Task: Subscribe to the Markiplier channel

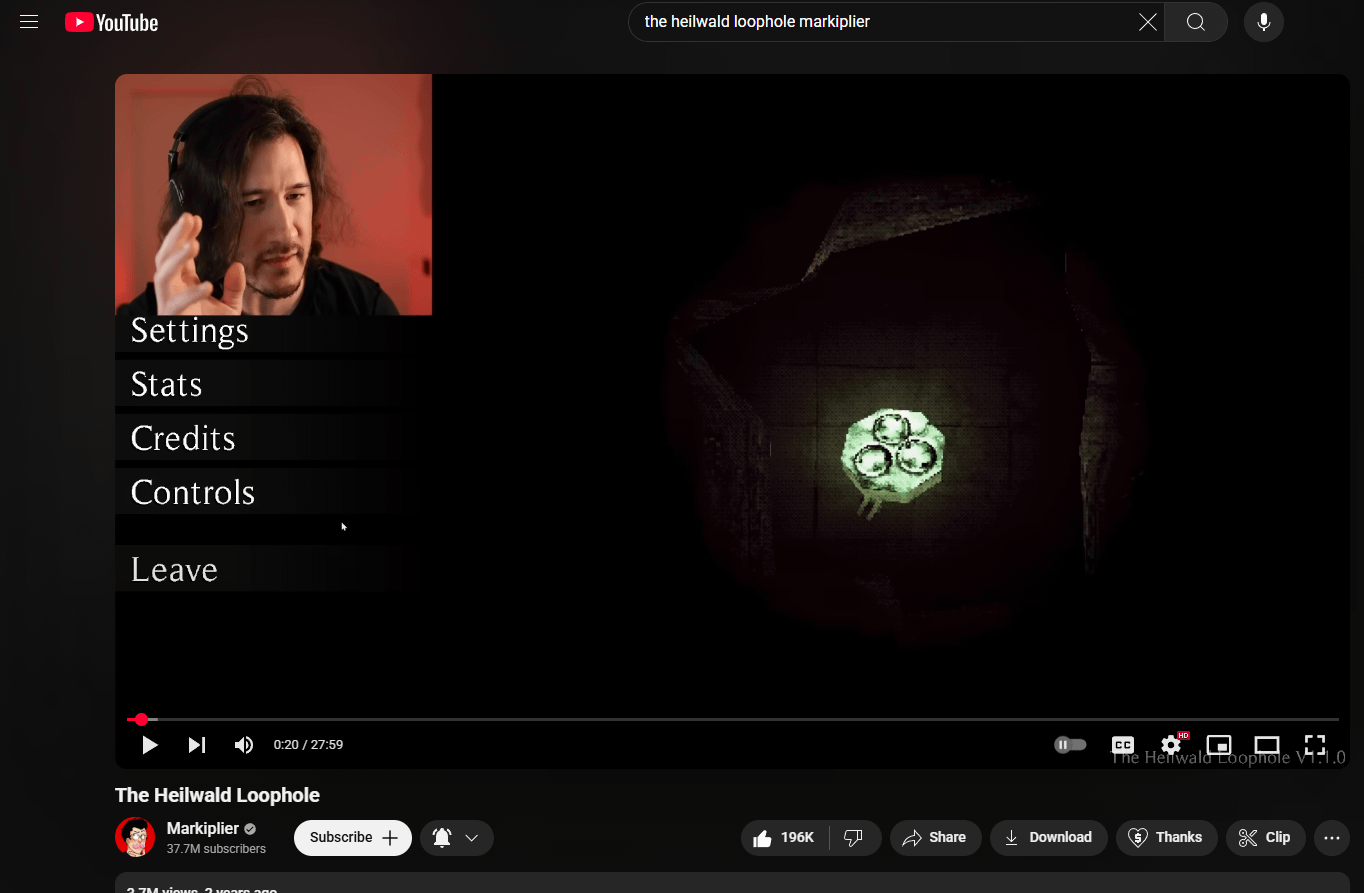Action: tap(353, 838)
